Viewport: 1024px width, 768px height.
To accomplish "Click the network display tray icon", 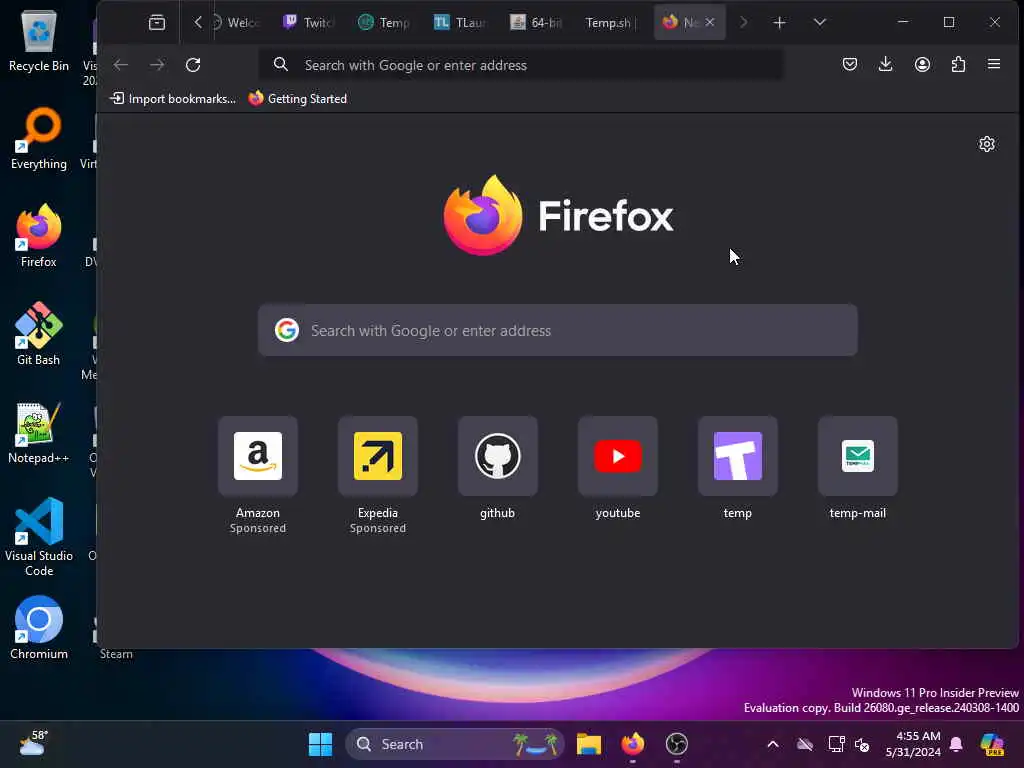I will pos(836,744).
